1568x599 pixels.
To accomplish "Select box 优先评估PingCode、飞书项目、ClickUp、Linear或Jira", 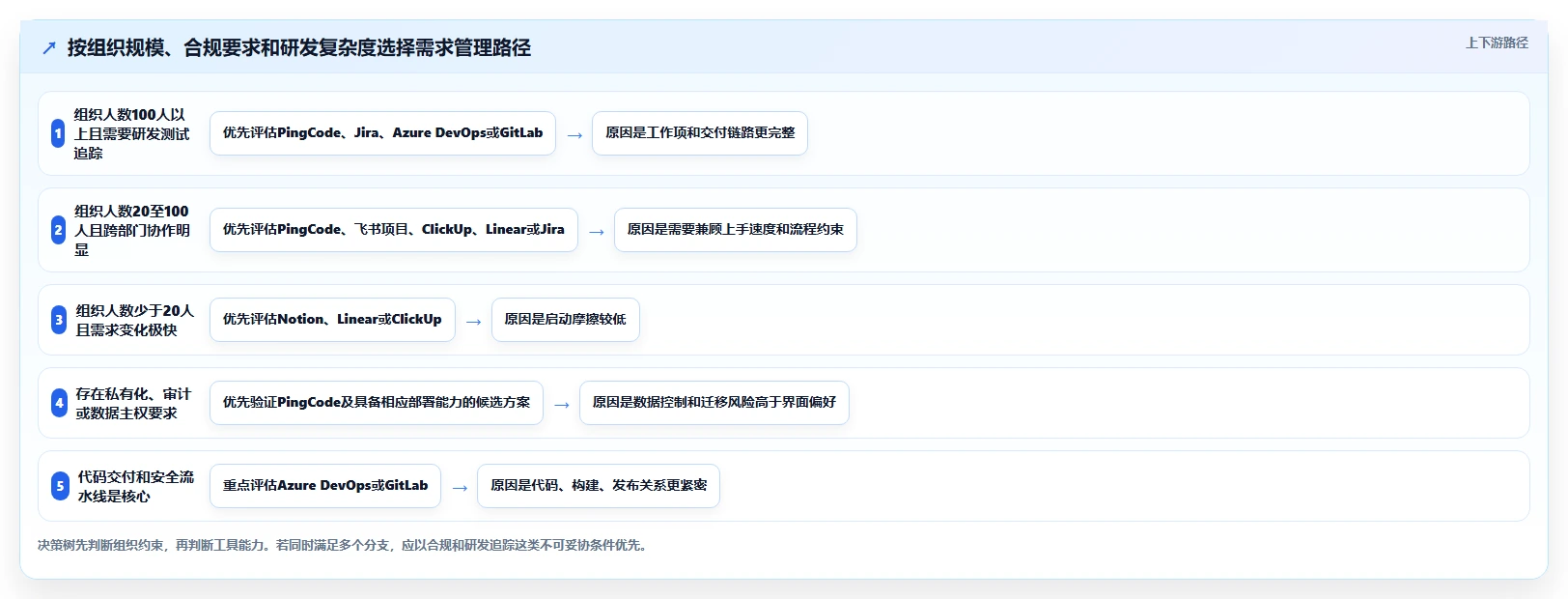I will (x=394, y=230).
